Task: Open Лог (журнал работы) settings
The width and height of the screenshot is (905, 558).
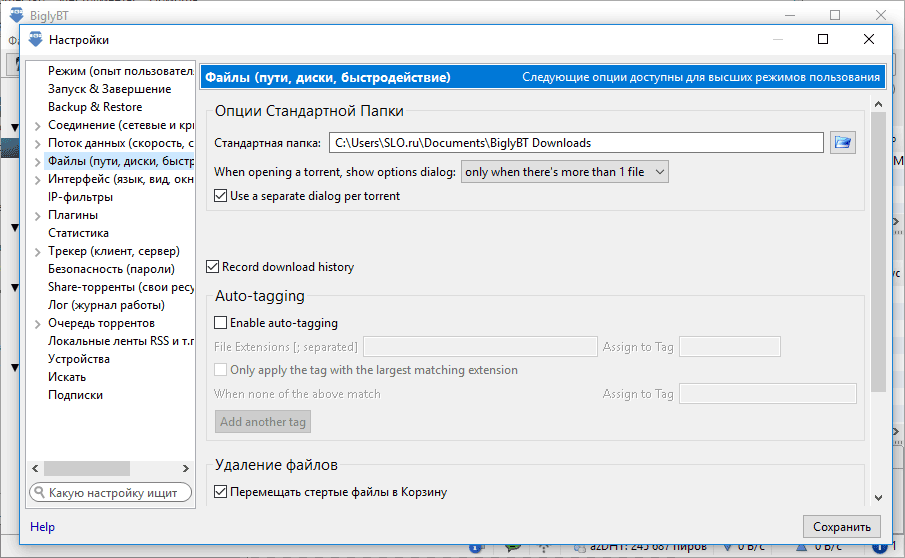Action: click(106, 305)
